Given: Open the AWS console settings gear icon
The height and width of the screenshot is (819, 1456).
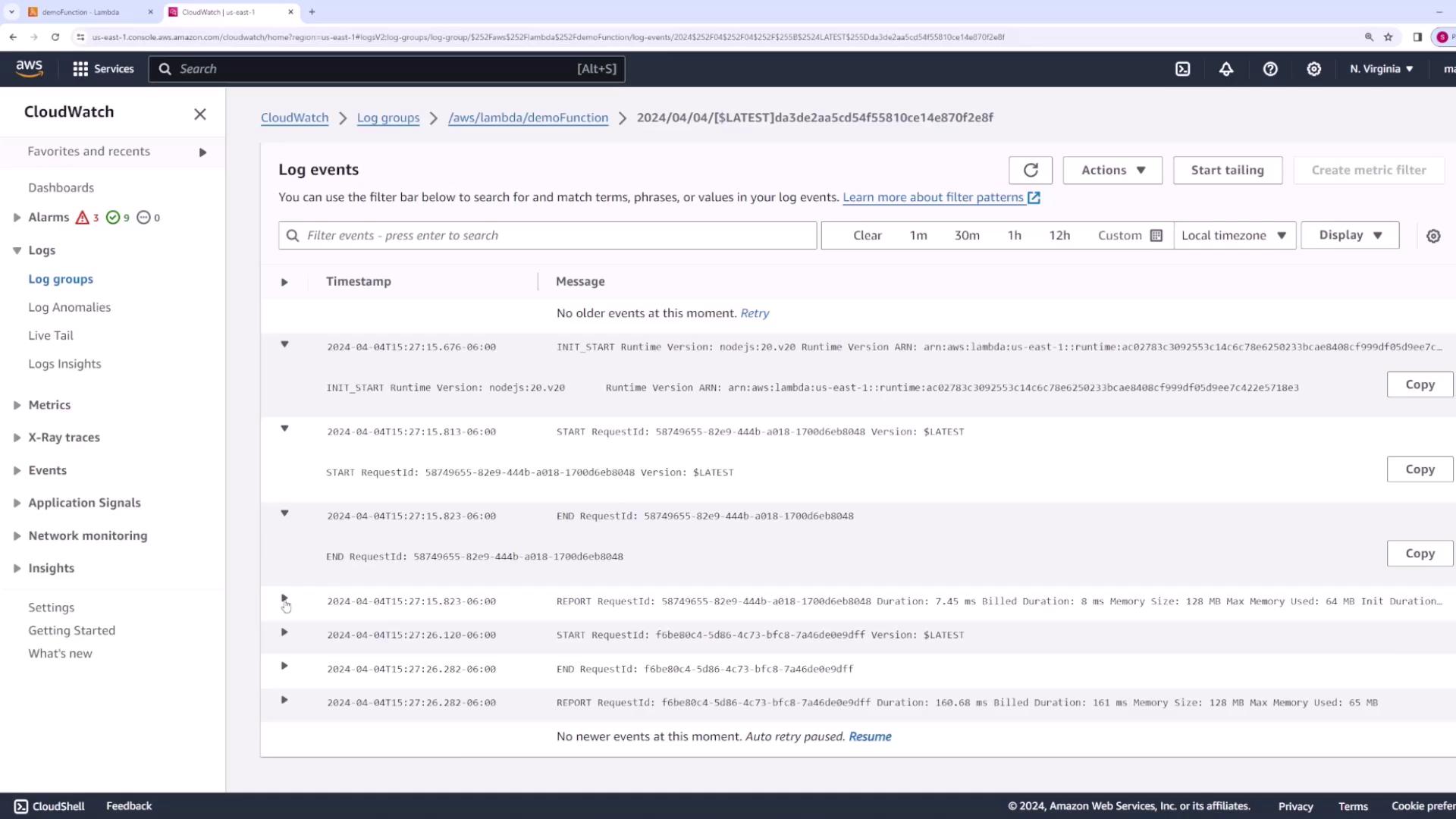Looking at the screenshot, I should (1314, 69).
